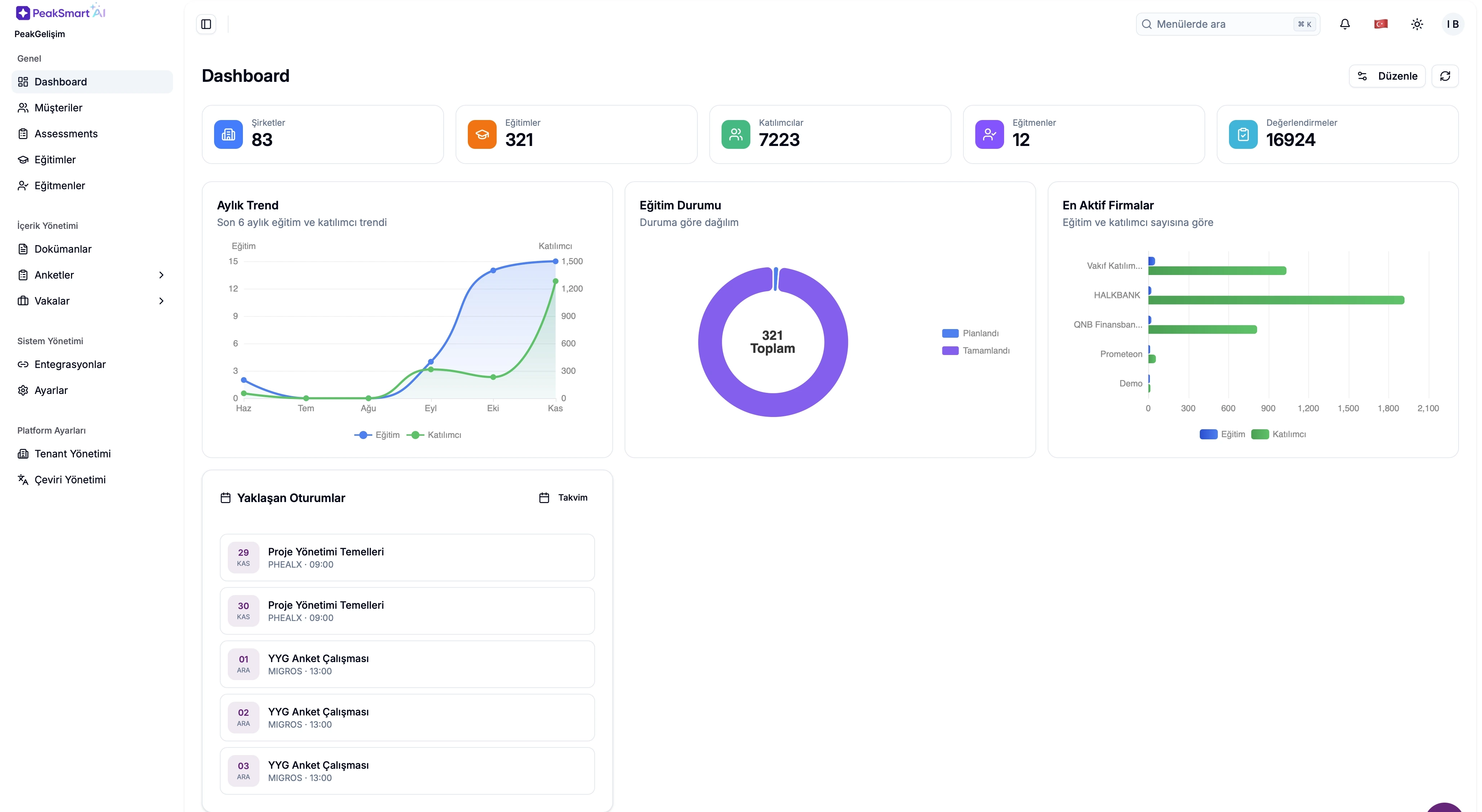Expand the Anketler submenu chevron
This screenshot has width=1482, height=812.
point(161,275)
